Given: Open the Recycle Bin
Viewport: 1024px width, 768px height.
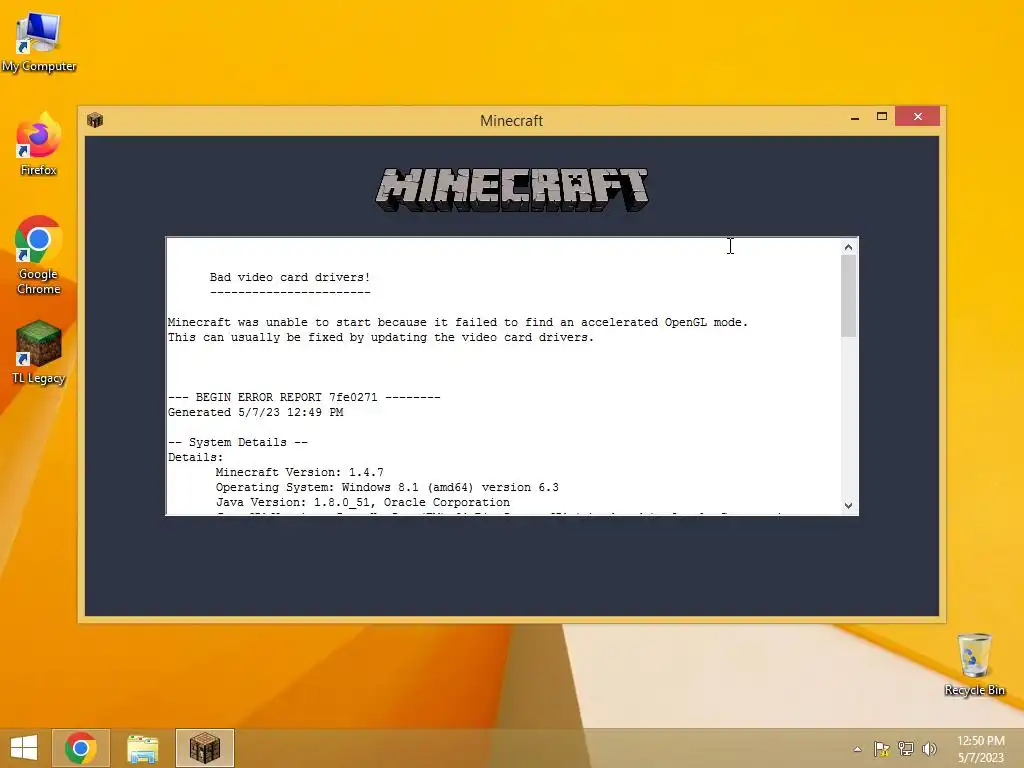Looking at the screenshot, I should pos(974,665).
